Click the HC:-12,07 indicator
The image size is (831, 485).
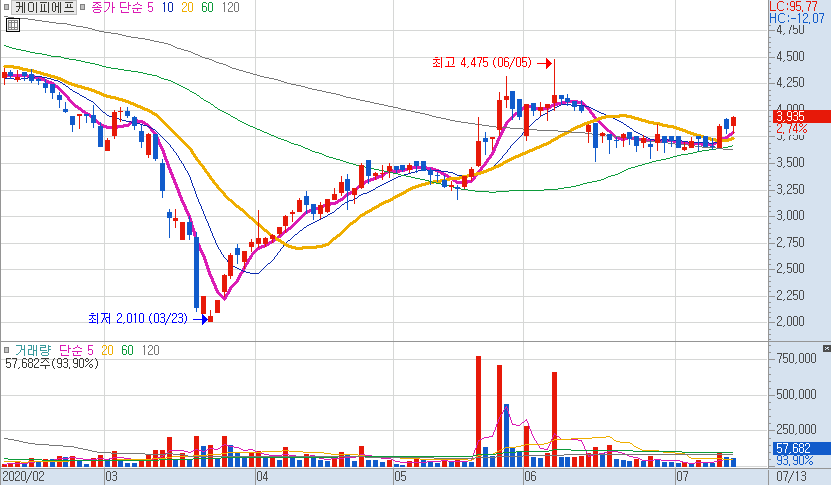797,18
